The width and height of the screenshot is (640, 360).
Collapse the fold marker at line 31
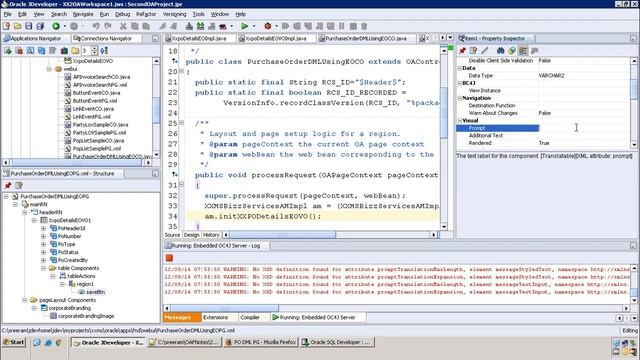click(181, 185)
